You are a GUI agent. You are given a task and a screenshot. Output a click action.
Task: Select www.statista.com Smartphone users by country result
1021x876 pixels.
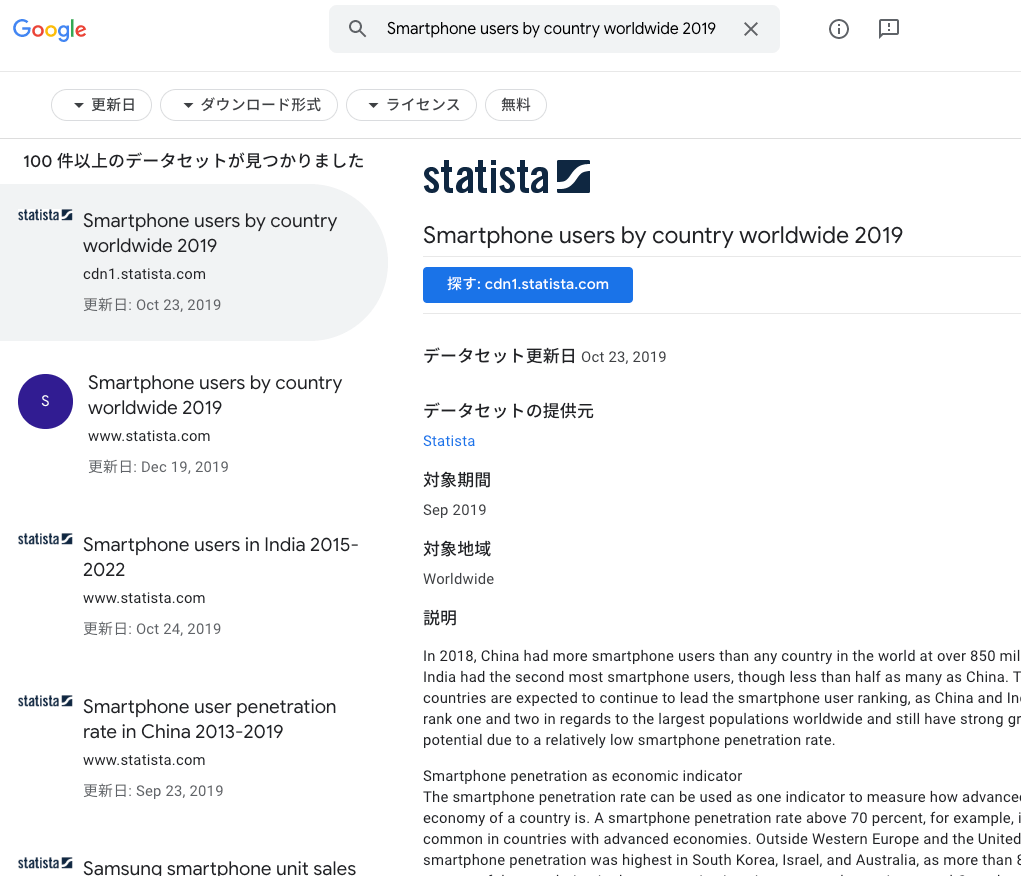point(194,424)
